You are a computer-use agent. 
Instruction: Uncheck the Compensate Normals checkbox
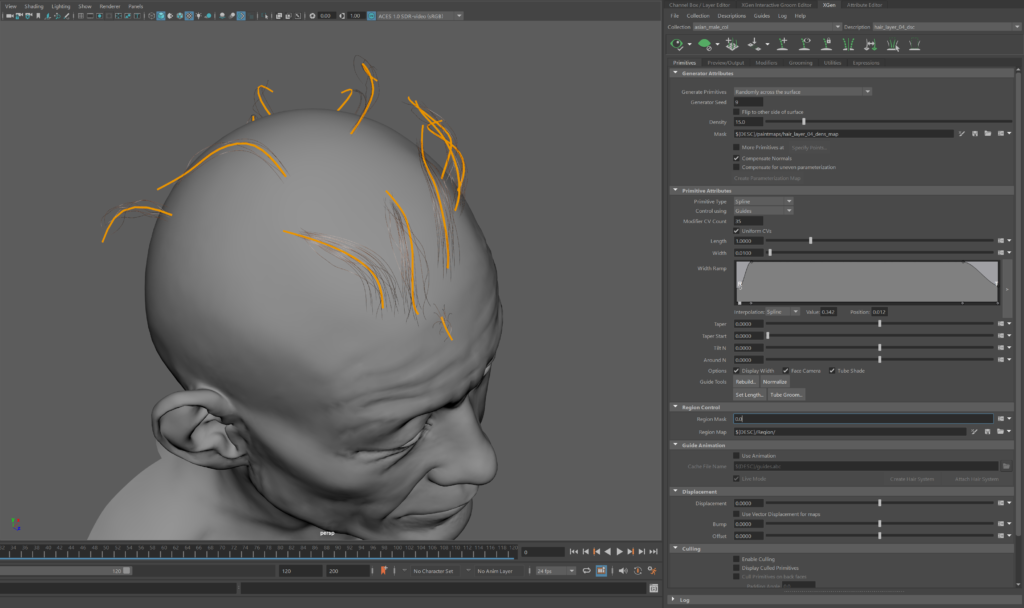[x=737, y=157]
